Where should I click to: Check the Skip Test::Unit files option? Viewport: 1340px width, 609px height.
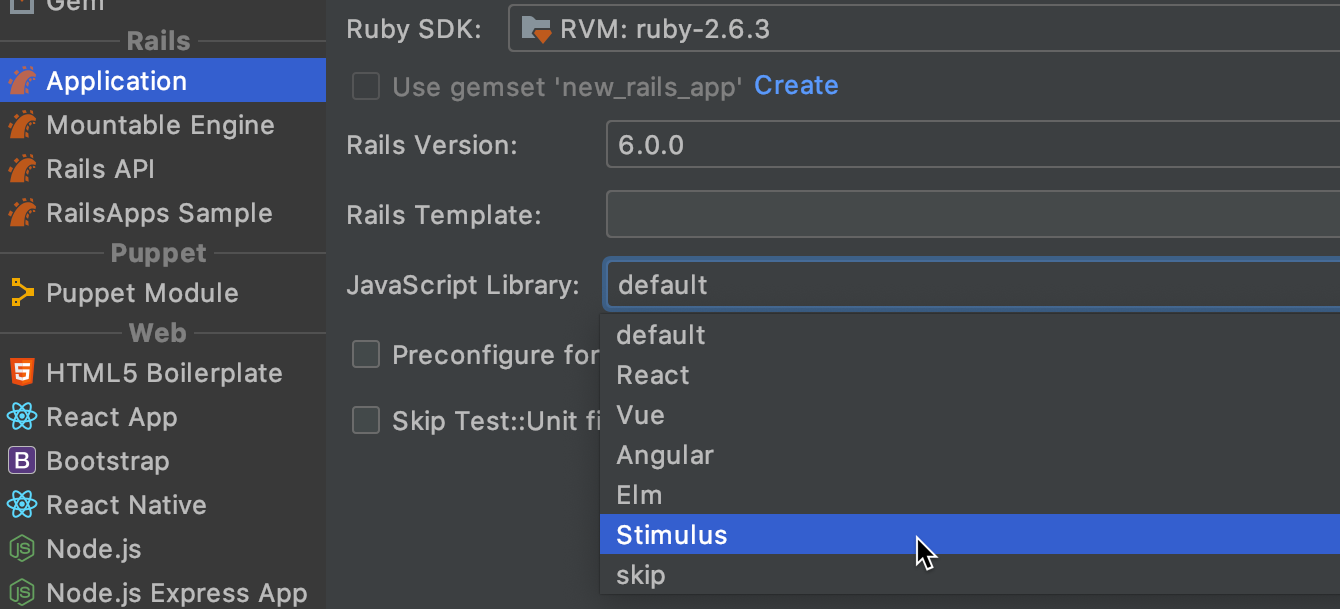(366, 420)
